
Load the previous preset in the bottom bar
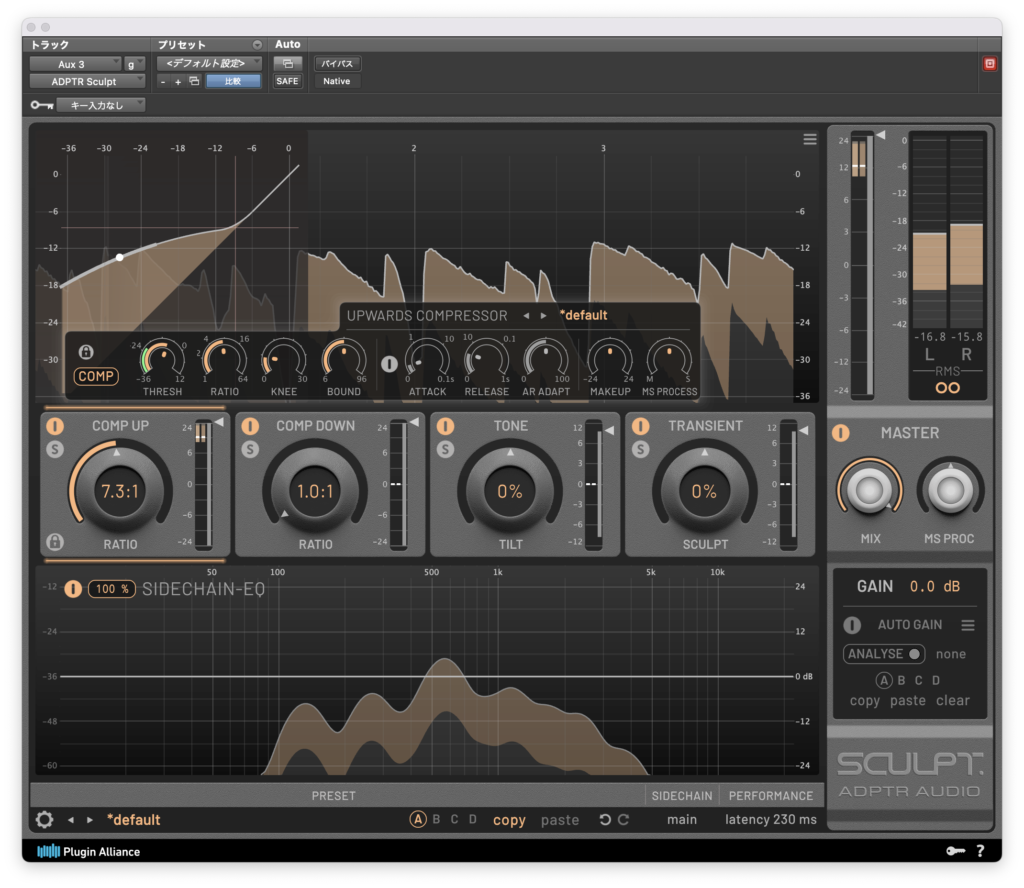pyautogui.click(x=71, y=819)
